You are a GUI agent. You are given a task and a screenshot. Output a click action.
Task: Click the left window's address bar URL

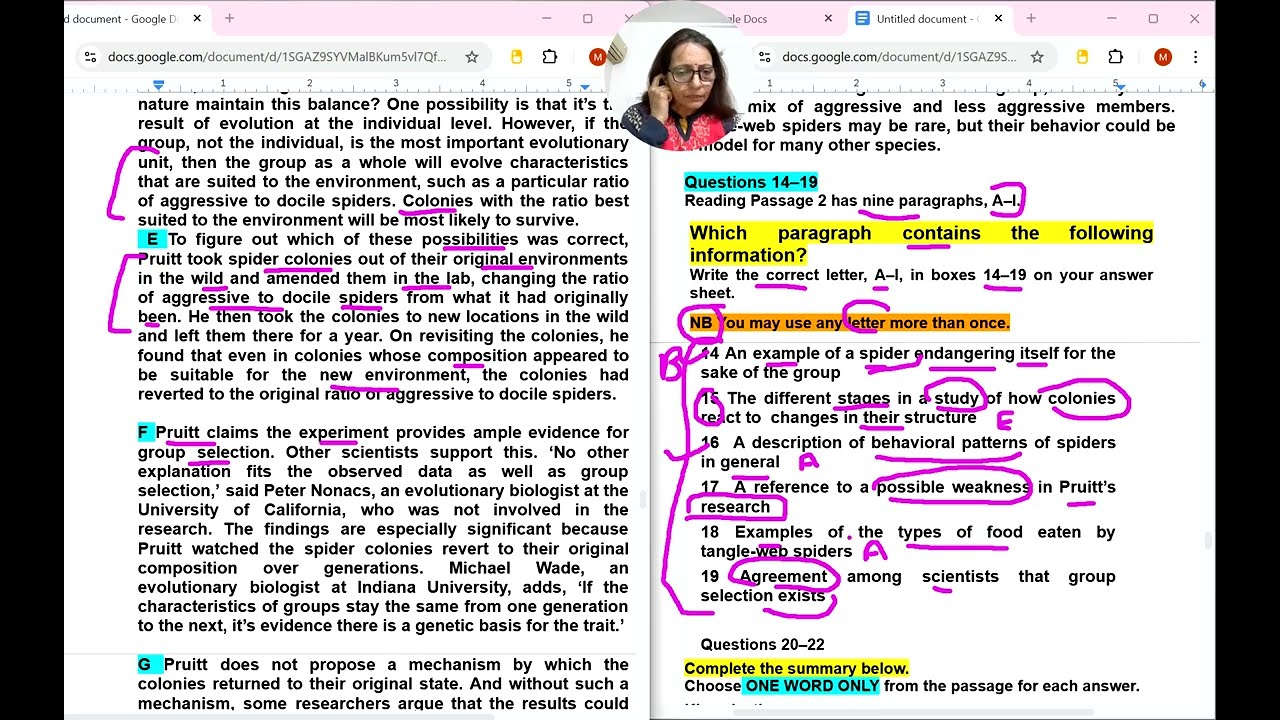point(277,57)
